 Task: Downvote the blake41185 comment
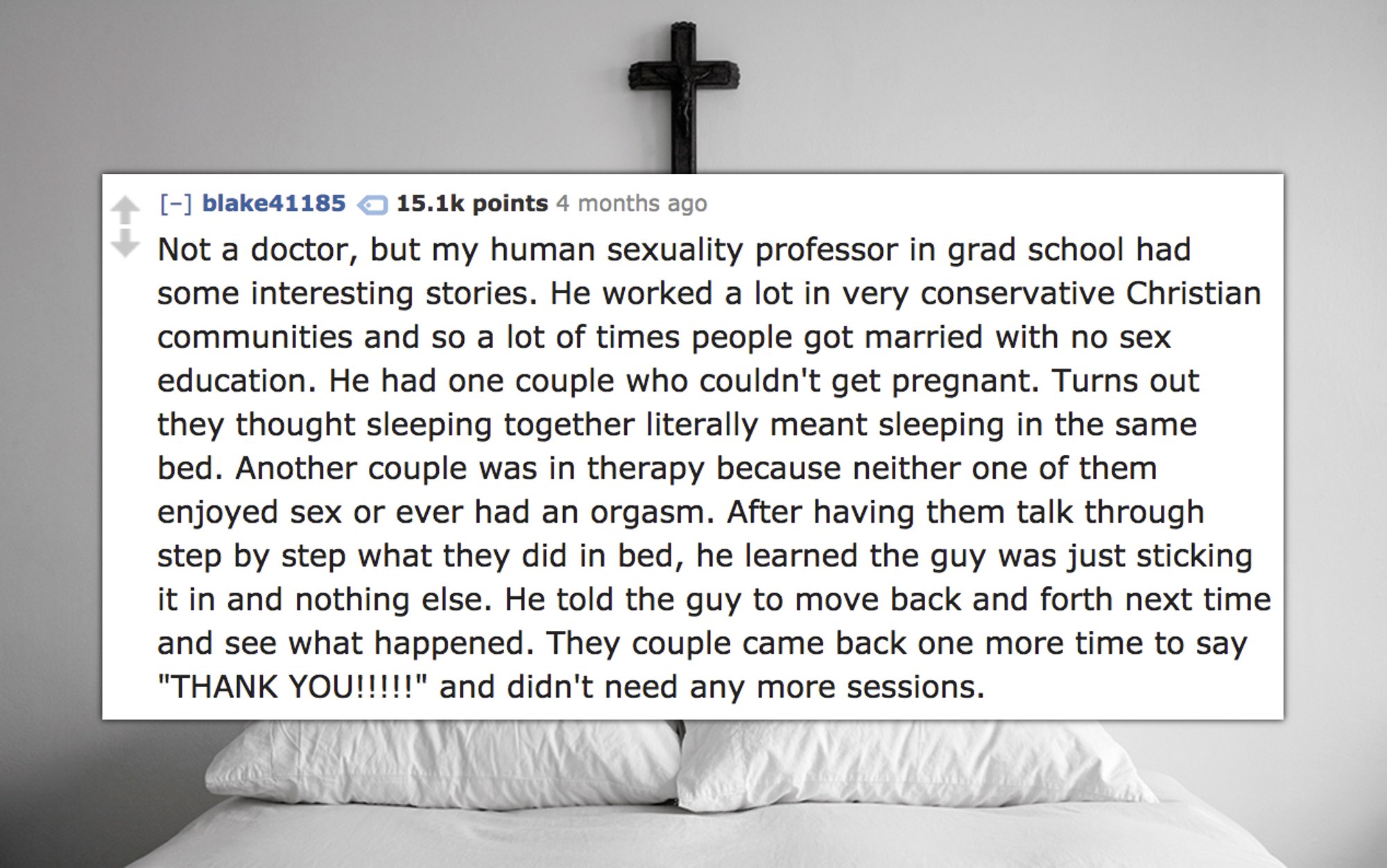click(x=126, y=243)
